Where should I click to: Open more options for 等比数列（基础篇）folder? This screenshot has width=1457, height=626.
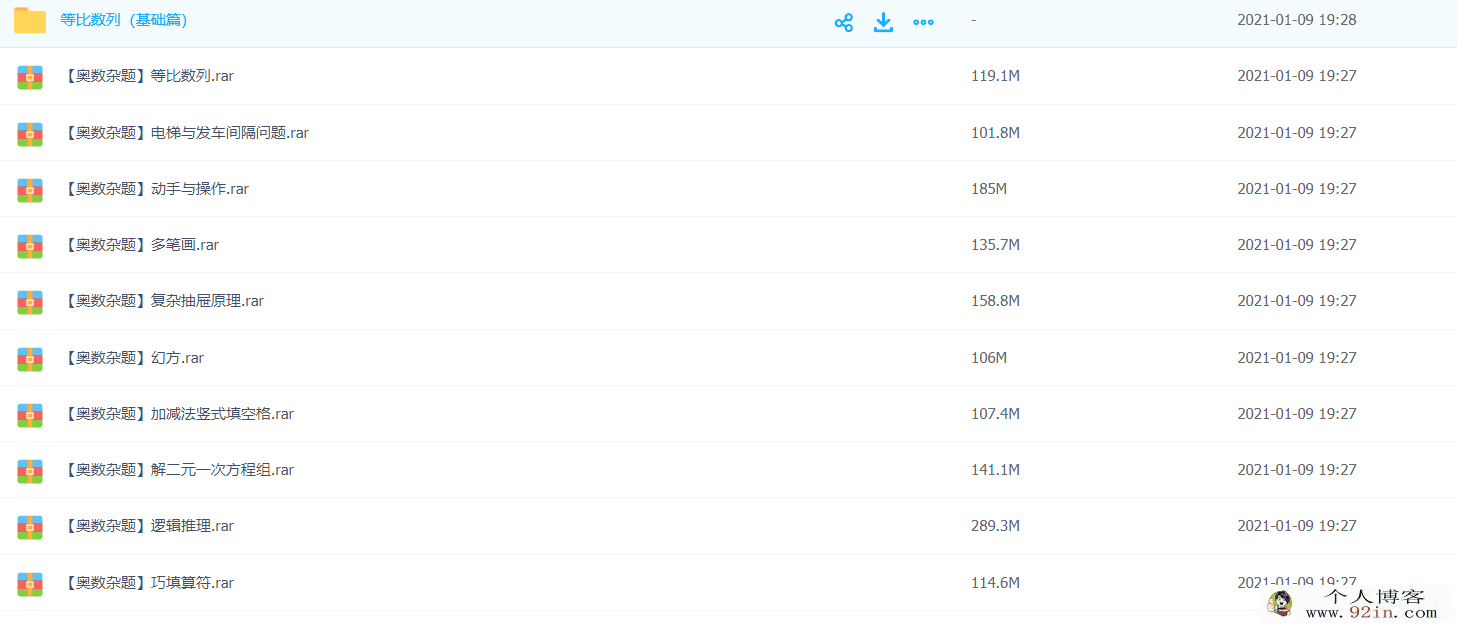923,22
